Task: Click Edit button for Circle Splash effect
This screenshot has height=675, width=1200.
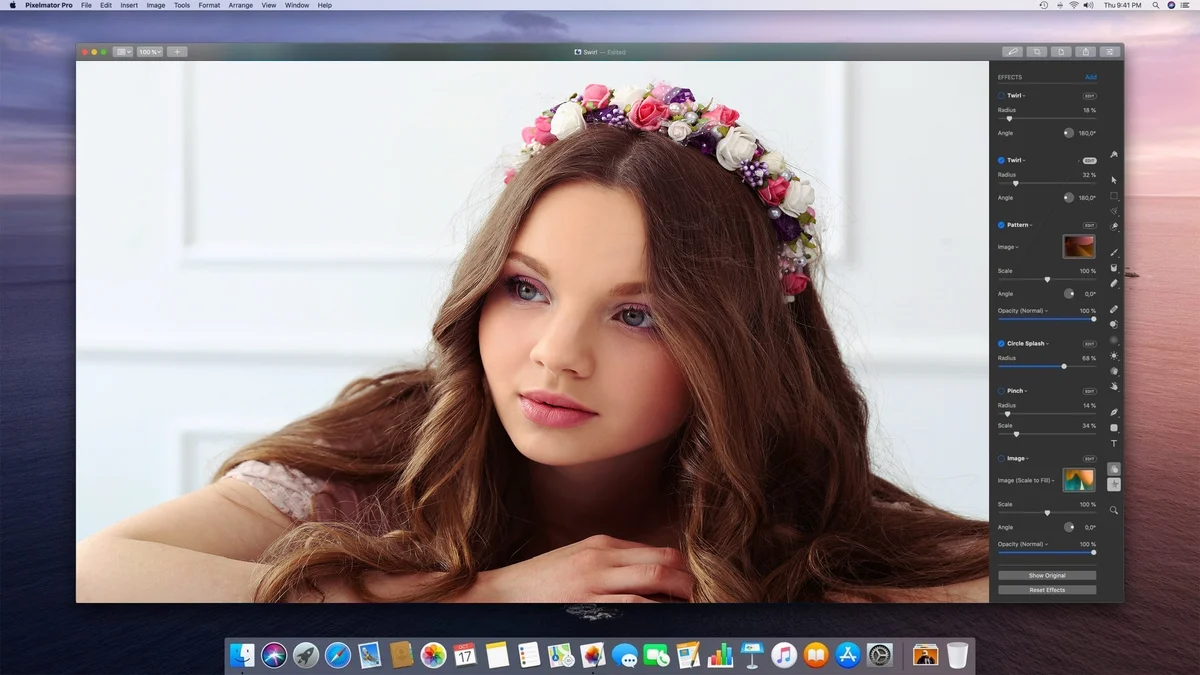Action: [x=1089, y=344]
